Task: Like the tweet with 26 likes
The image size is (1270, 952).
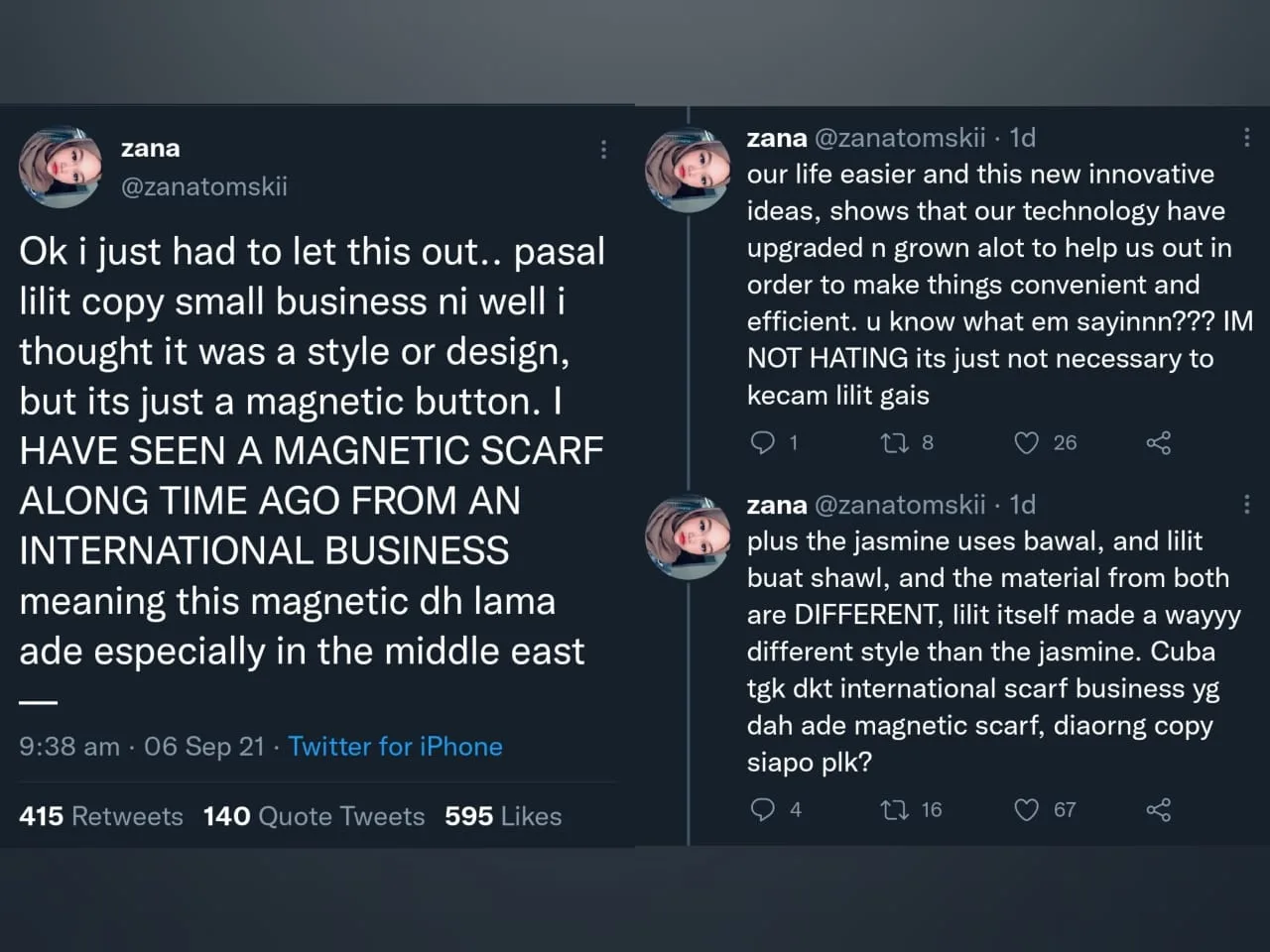Action: pos(1026,442)
